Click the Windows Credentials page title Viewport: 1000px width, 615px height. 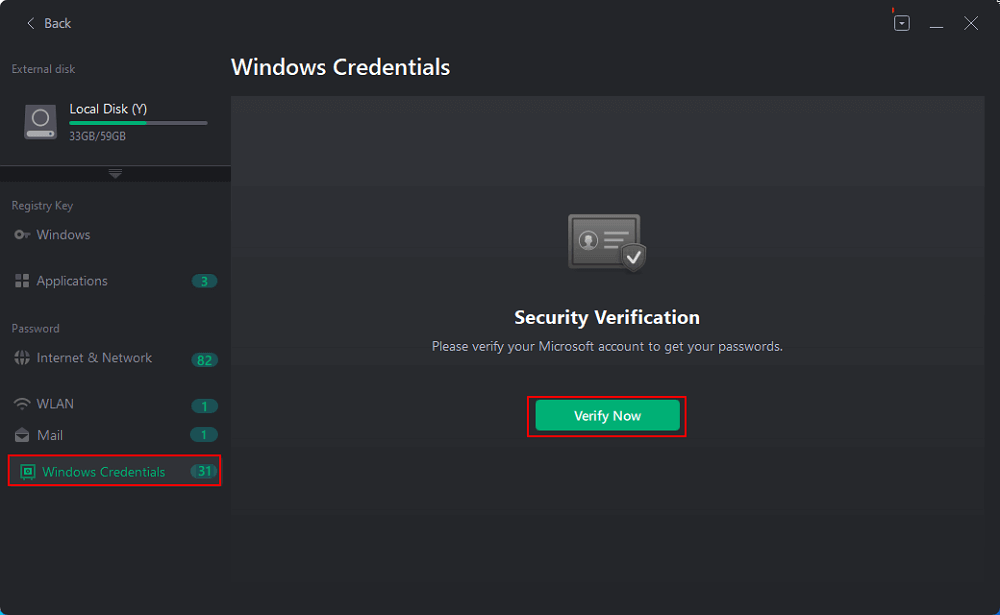tap(341, 68)
